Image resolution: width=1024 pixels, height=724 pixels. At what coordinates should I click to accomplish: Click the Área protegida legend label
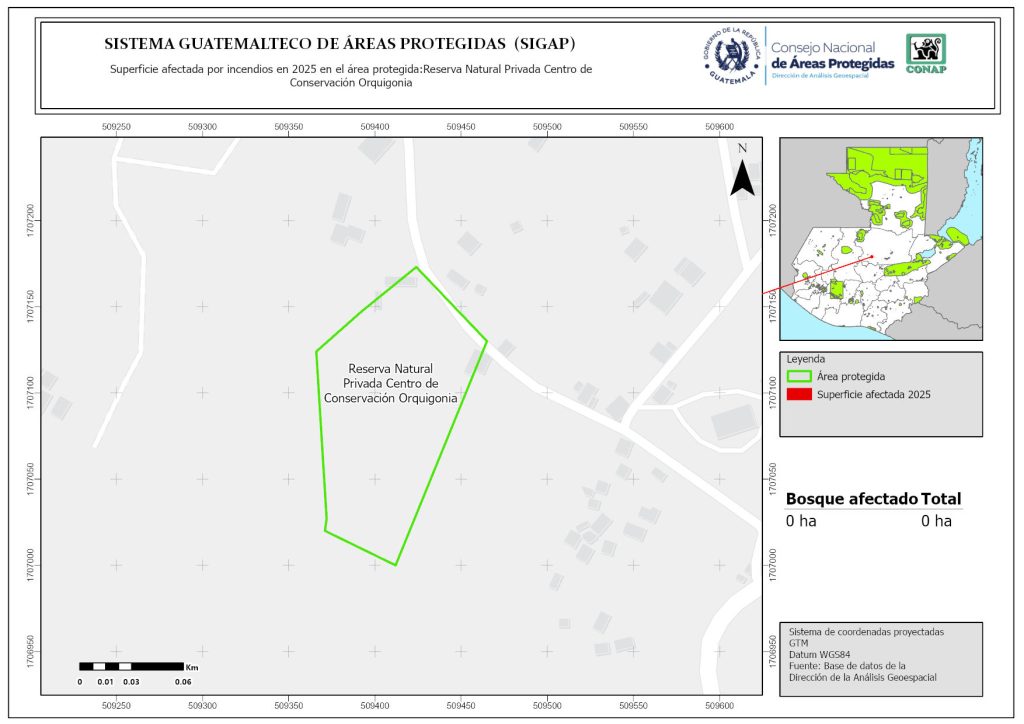(x=851, y=376)
